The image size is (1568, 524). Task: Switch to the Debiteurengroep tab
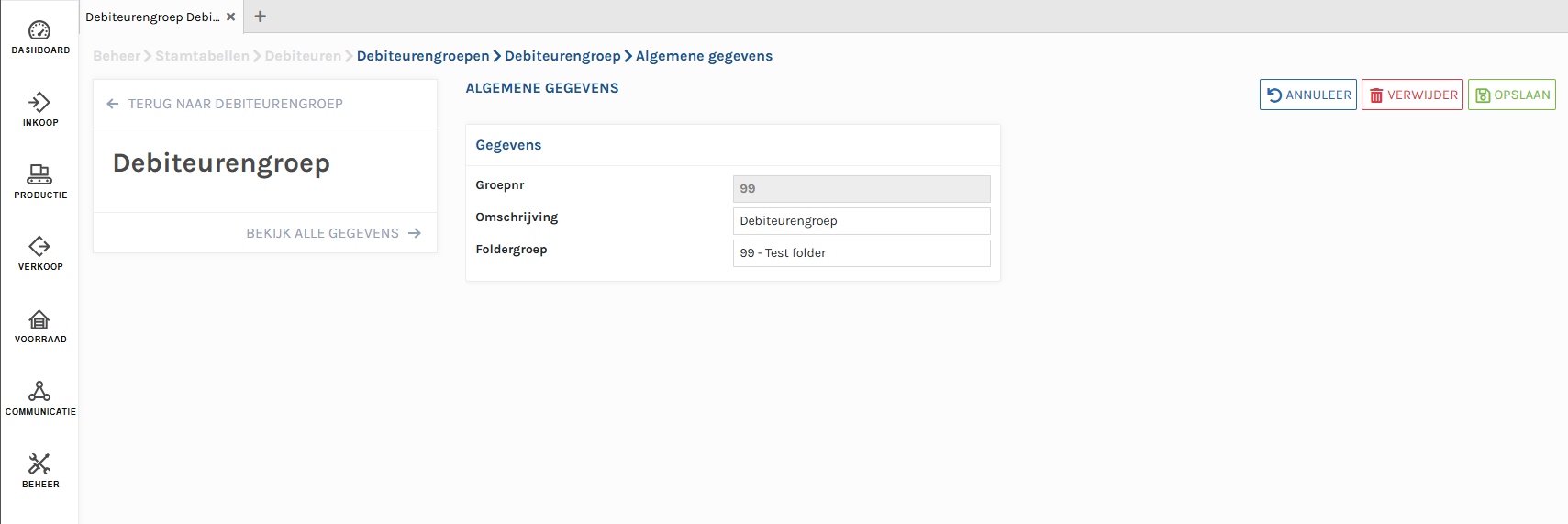tap(152, 17)
